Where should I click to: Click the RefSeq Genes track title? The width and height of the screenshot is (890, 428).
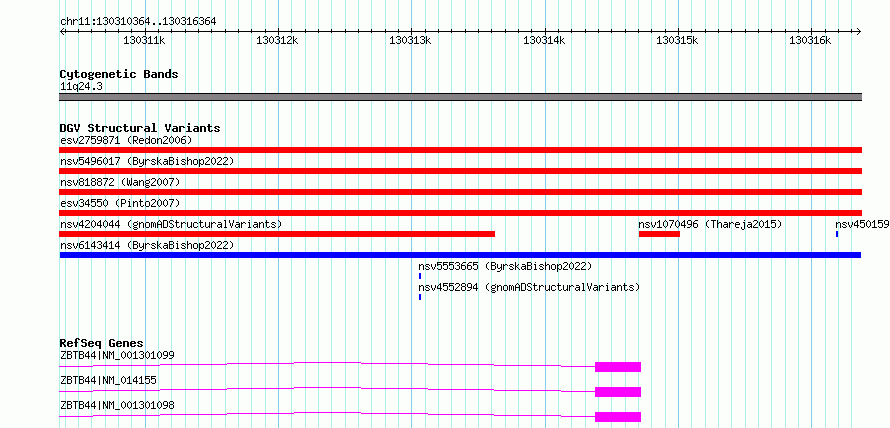point(102,343)
